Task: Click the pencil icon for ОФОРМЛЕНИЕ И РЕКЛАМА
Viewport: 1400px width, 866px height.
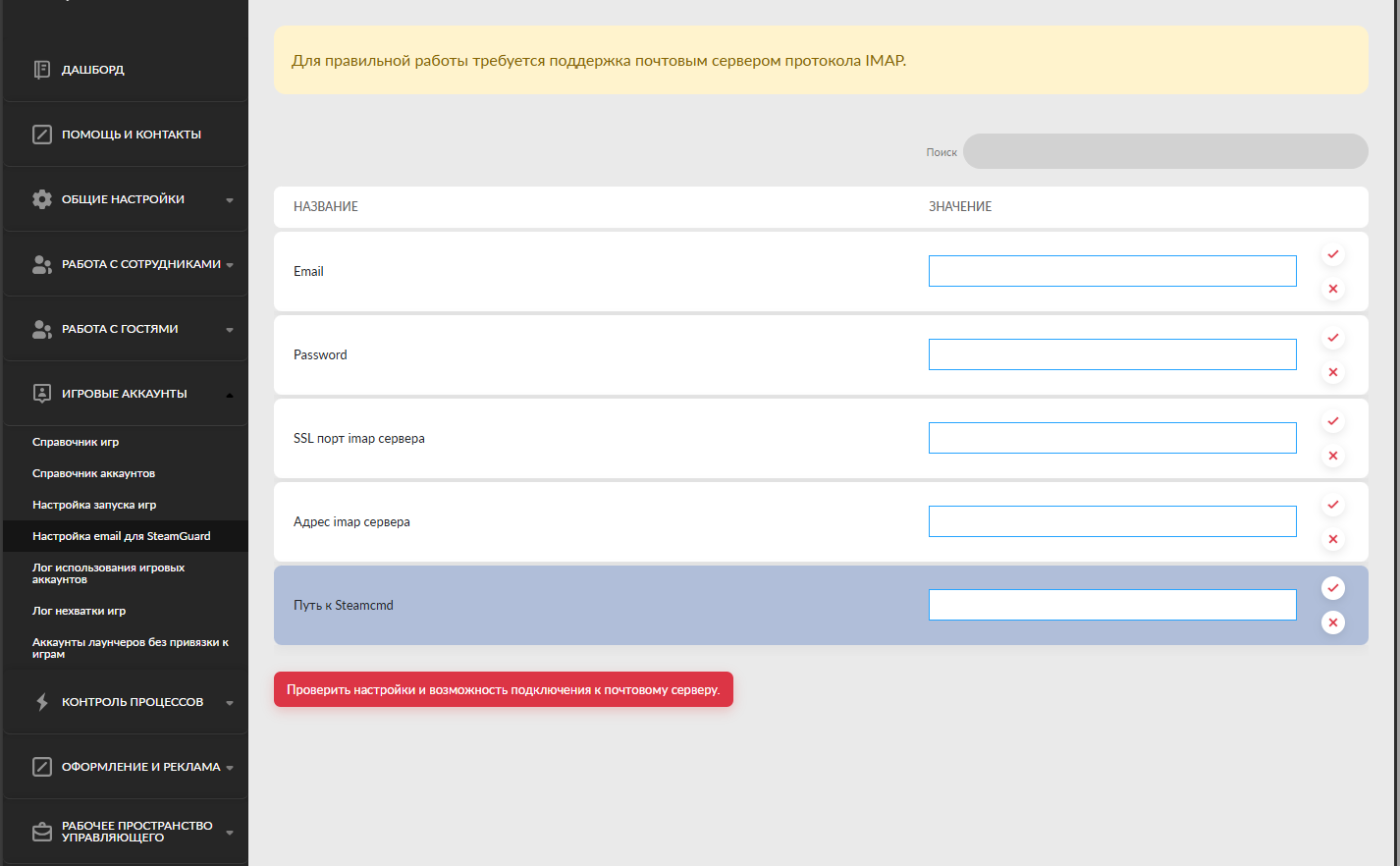Action: click(x=42, y=767)
